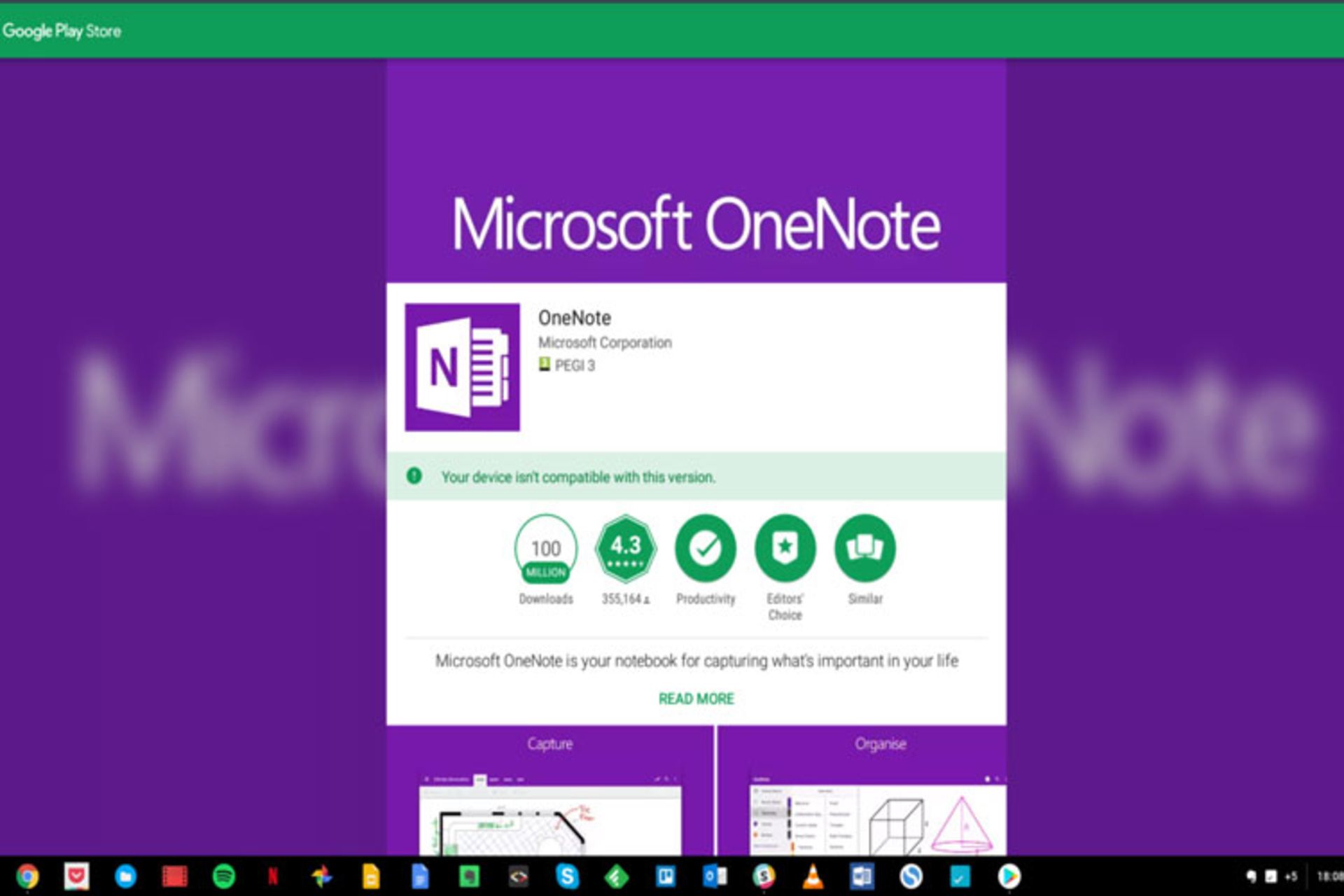
Task: Open the 100 Million Downloads badge
Action: click(x=546, y=549)
